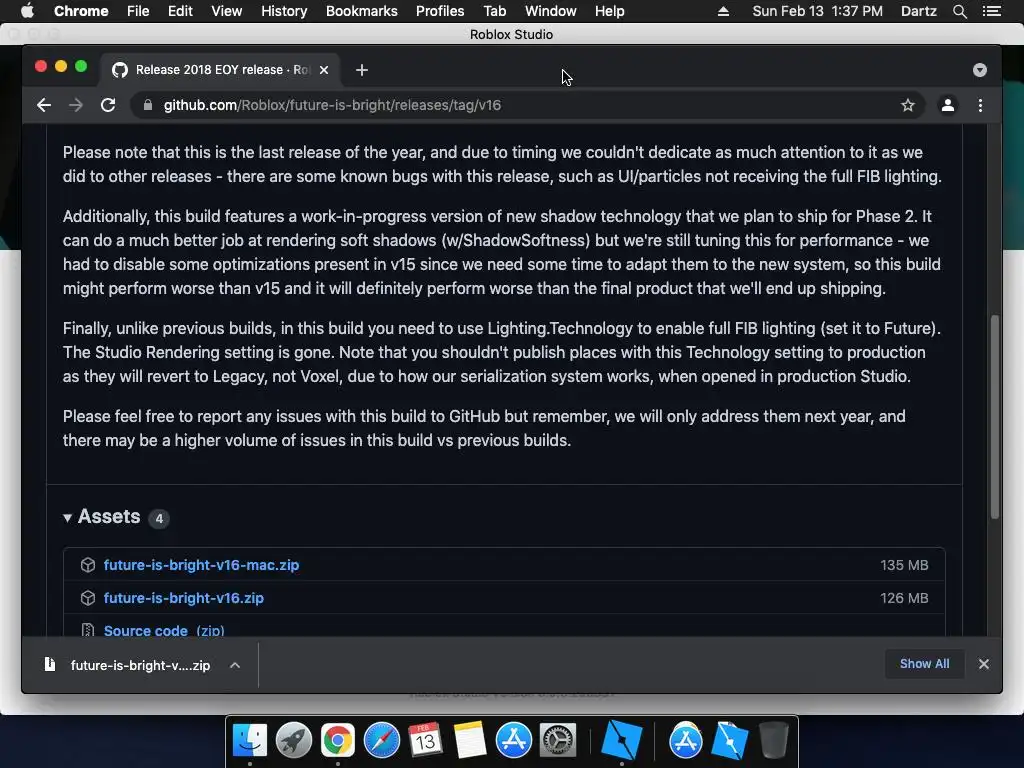Reload the GitHub release page
The image size is (1024, 768).
tap(108, 105)
